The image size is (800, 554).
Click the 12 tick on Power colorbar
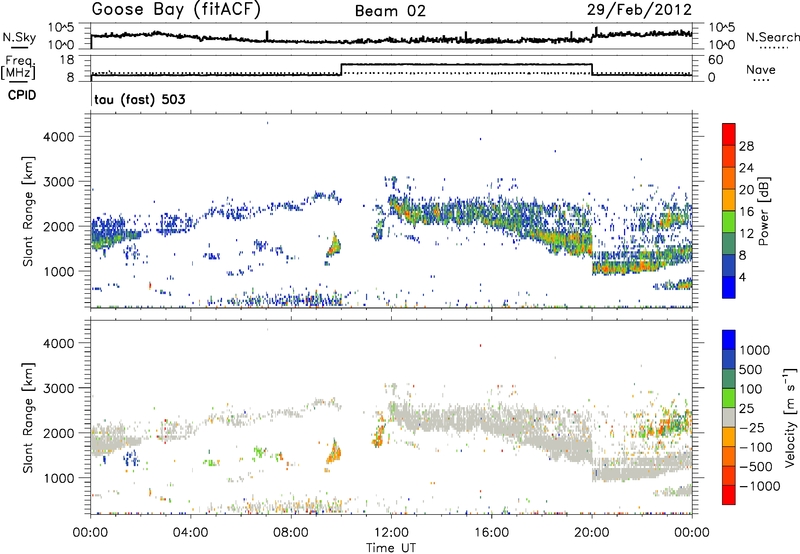(746, 234)
